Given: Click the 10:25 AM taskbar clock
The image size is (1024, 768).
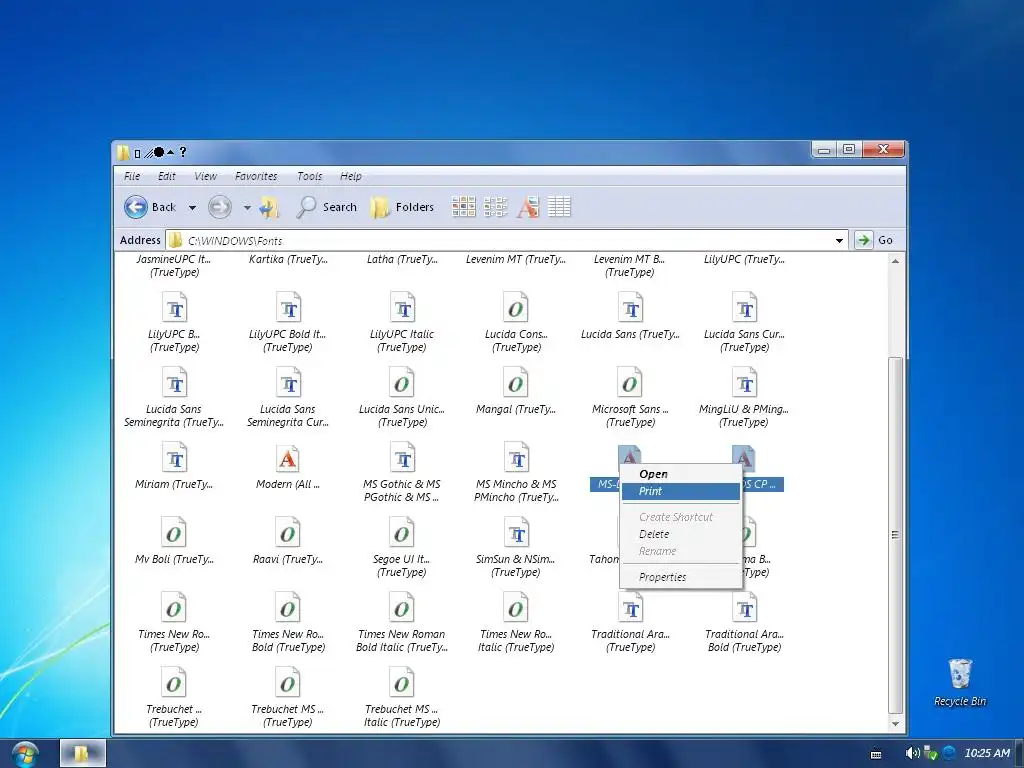Looking at the screenshot, I should [987, 753].
